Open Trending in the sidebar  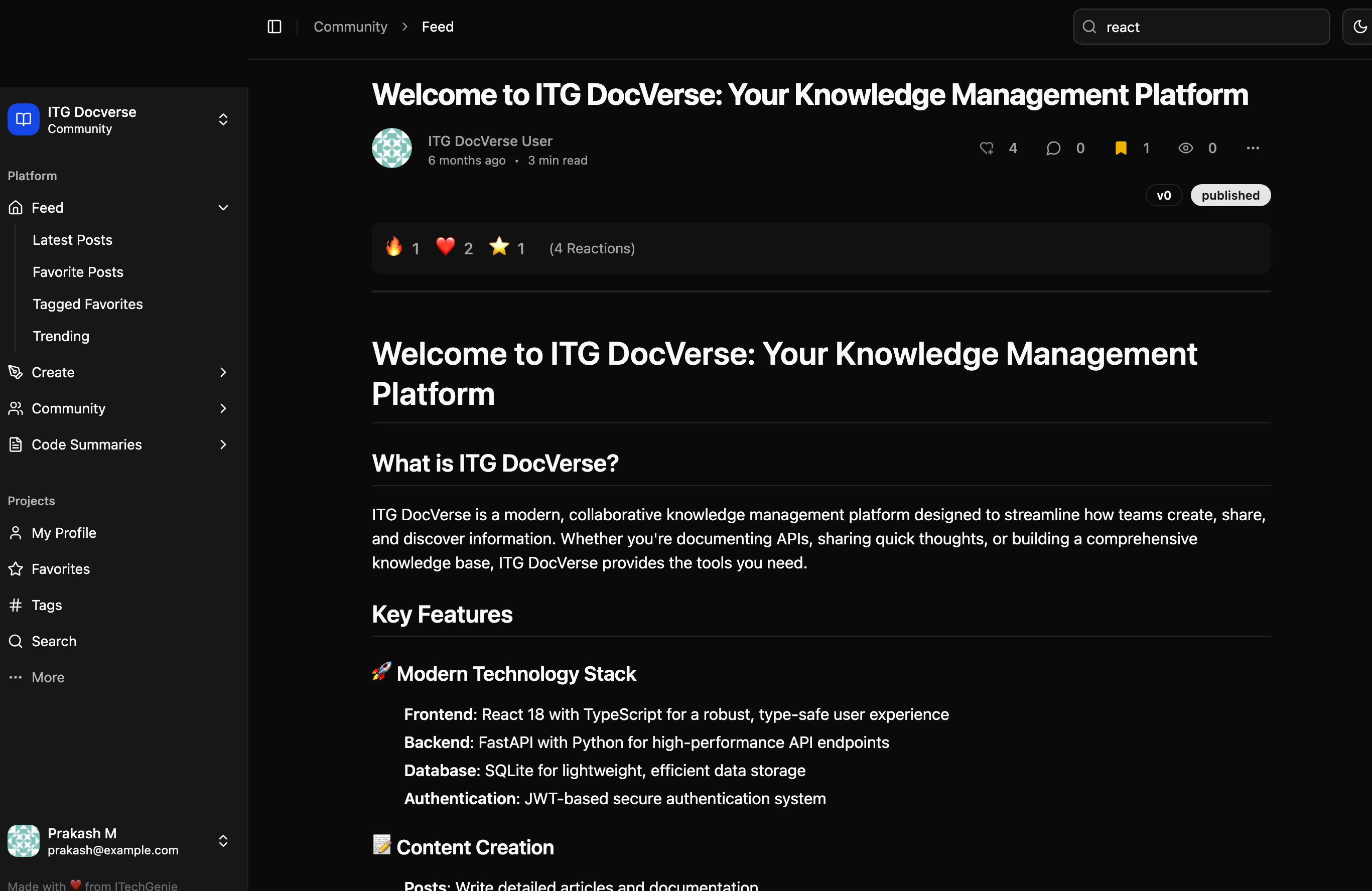(61, 336)
